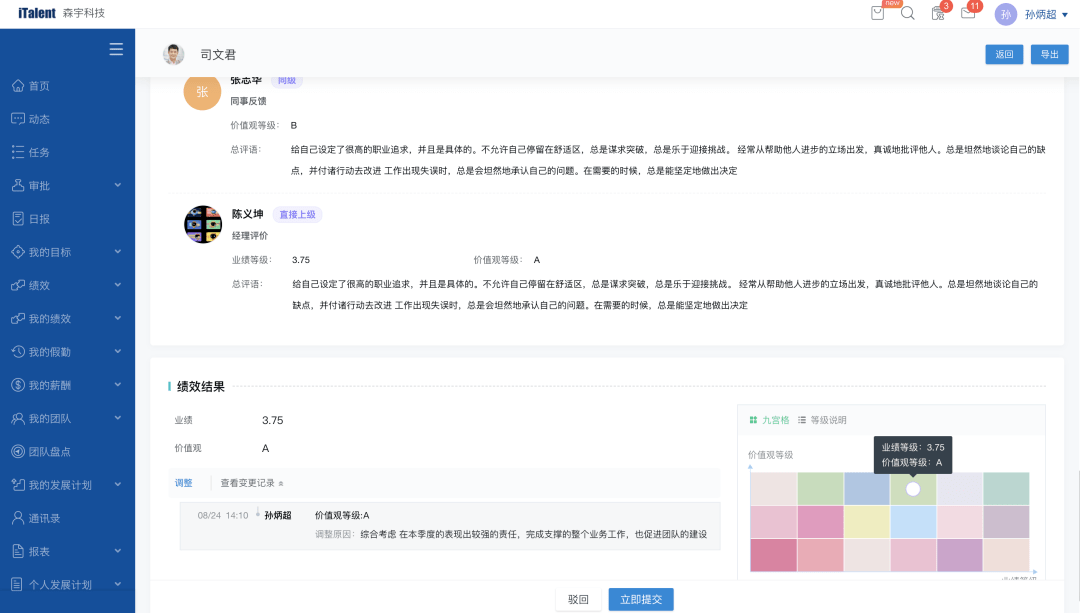
Task: Click the orange 张 avatar circle
Action: (202, 92)
